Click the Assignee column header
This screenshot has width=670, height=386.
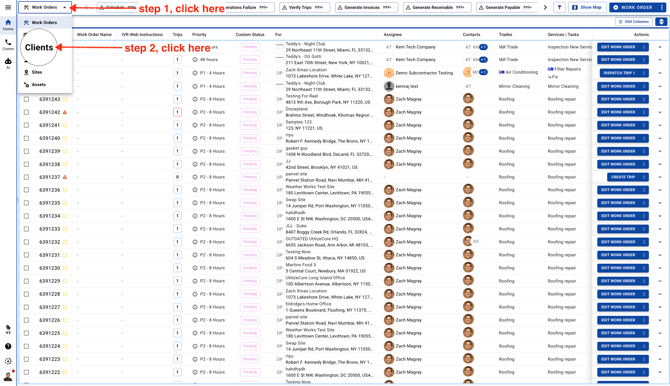(x=392, y=35)
